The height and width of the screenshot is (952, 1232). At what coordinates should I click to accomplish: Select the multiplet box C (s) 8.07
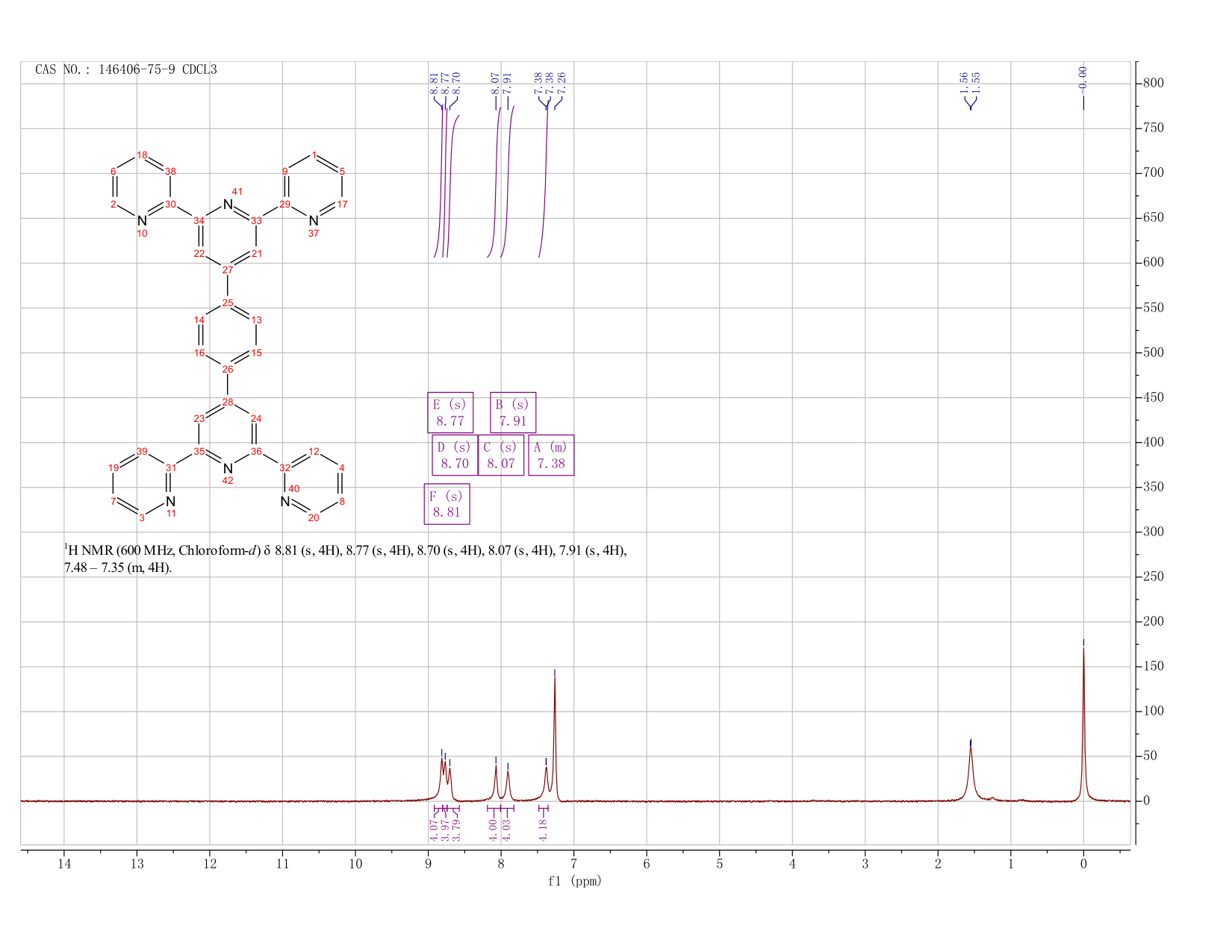501,455
